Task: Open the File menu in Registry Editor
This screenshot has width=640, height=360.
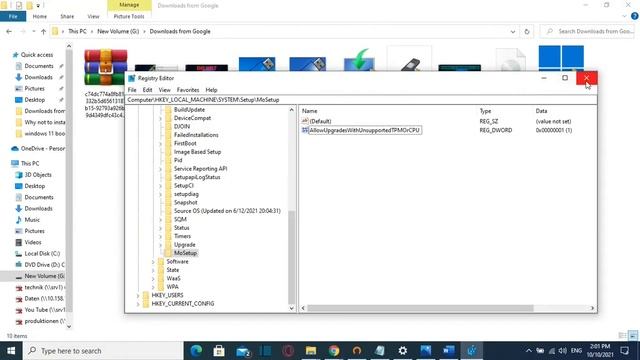Action: click(x=132, y=90)
